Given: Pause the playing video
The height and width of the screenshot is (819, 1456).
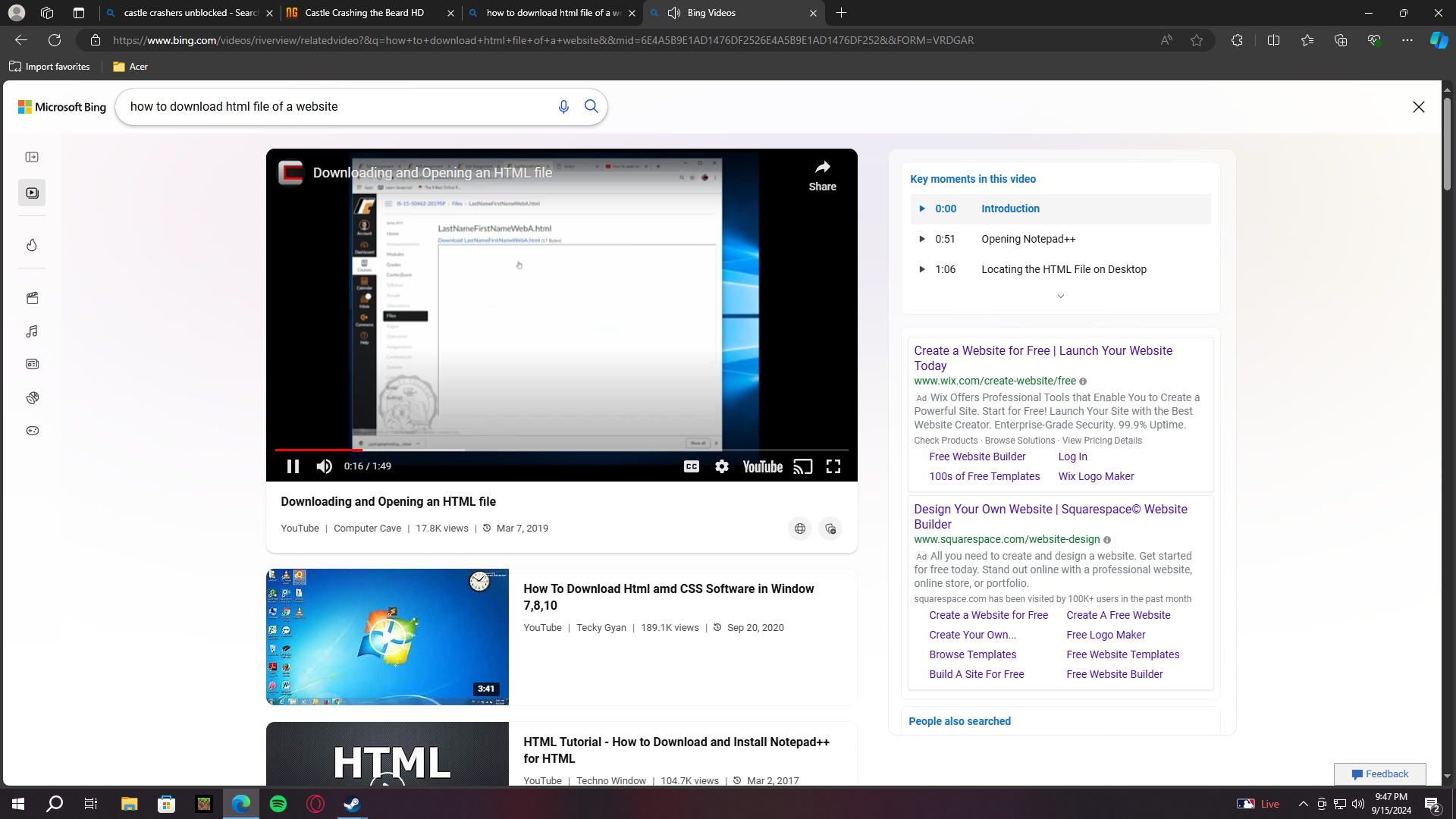Looking at the screenshot, I should point(293,466).
